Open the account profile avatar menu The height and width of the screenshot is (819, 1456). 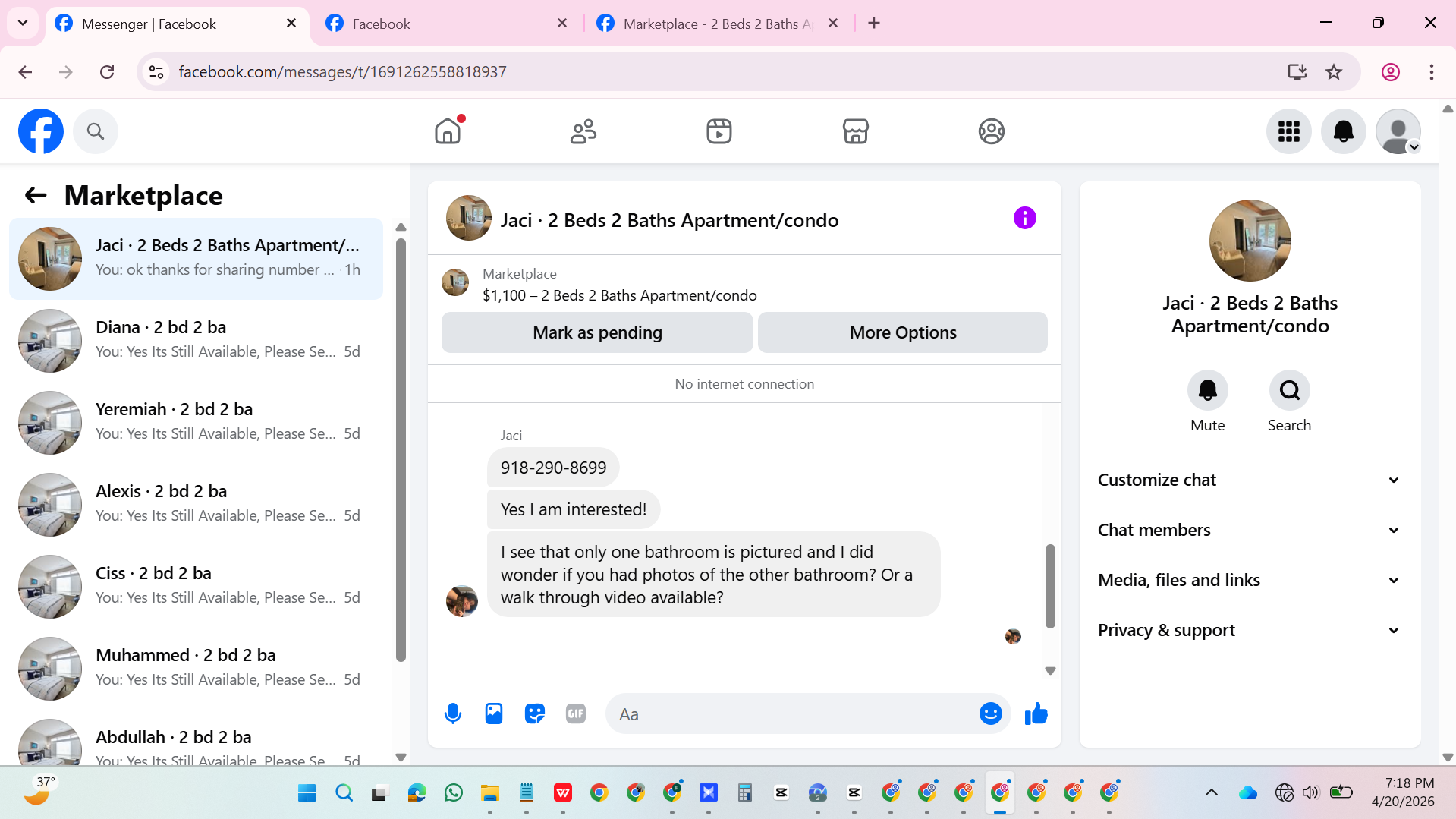click(1398, 131)
